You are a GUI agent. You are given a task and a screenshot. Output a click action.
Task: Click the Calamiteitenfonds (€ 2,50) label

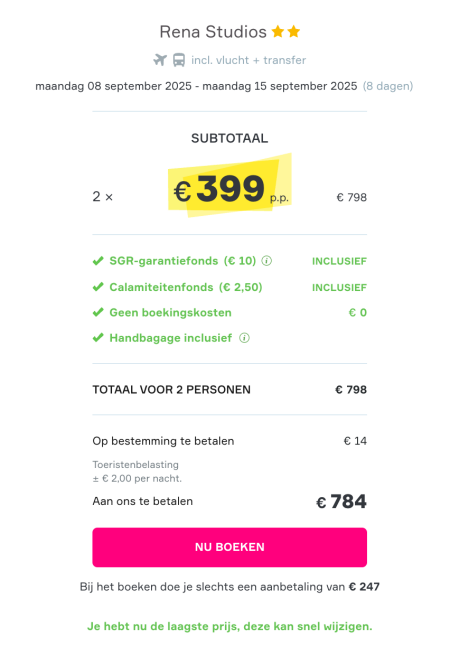click(186, 287)
